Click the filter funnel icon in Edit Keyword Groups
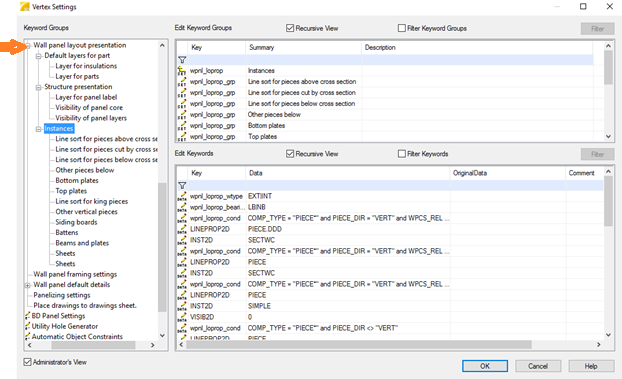622x379 pixels. 182,60
